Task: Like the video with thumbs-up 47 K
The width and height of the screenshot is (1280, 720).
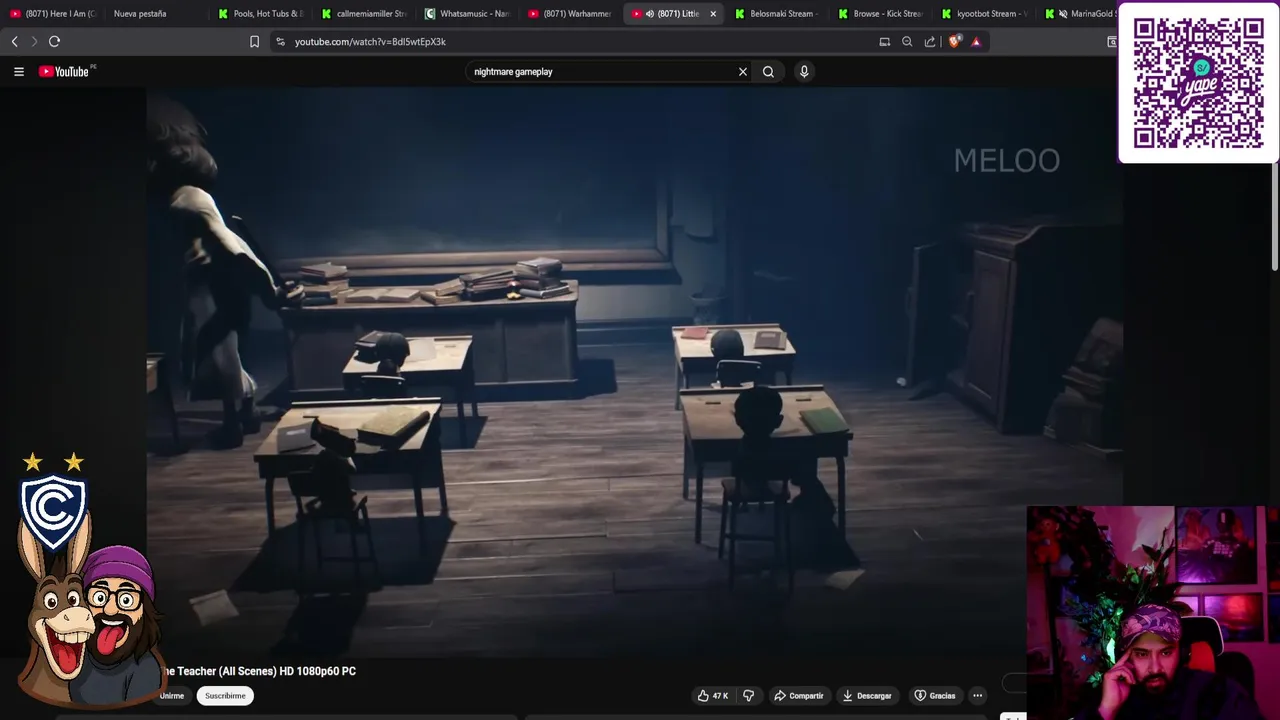Action: (713, 696)
